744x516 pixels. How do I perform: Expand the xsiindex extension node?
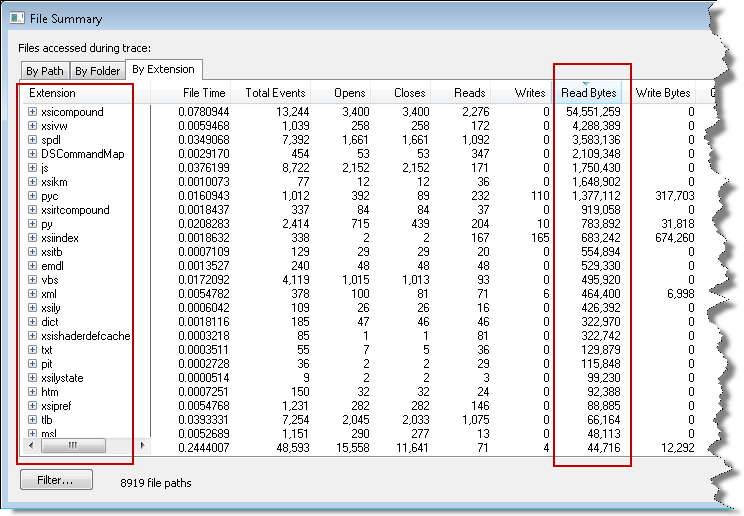[x=33, y=238]
